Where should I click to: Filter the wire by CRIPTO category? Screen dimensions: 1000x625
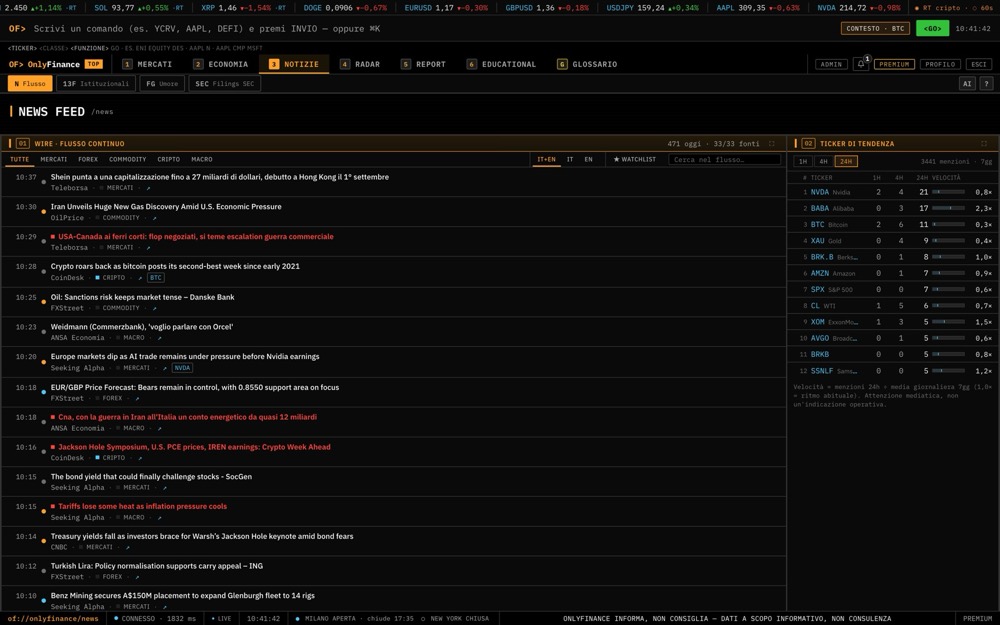coord(168,159)
